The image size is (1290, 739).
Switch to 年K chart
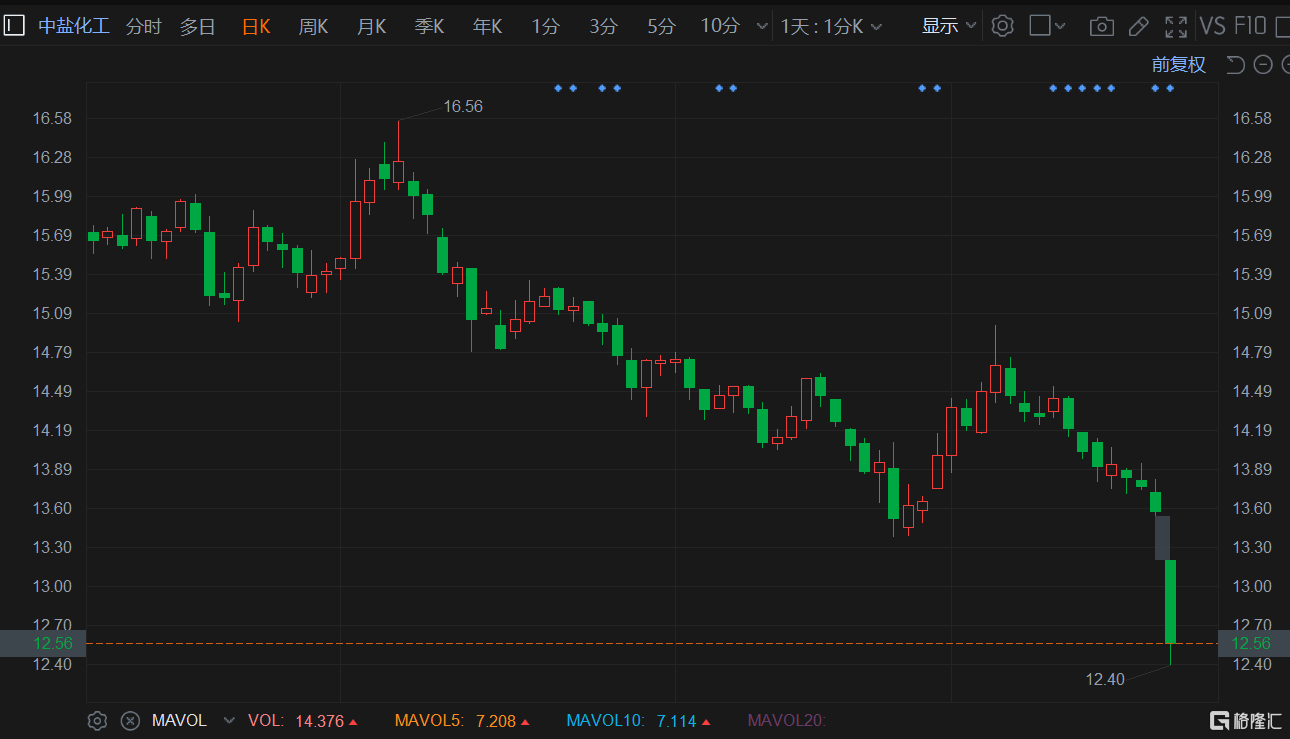click(487, 27)
